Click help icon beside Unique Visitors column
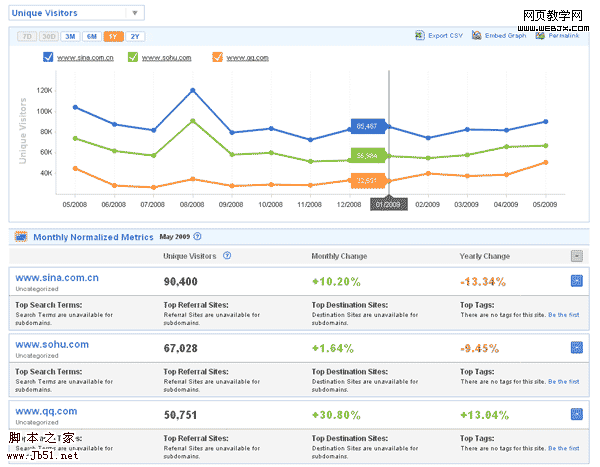Screen dimensions: 600x467 227,255
